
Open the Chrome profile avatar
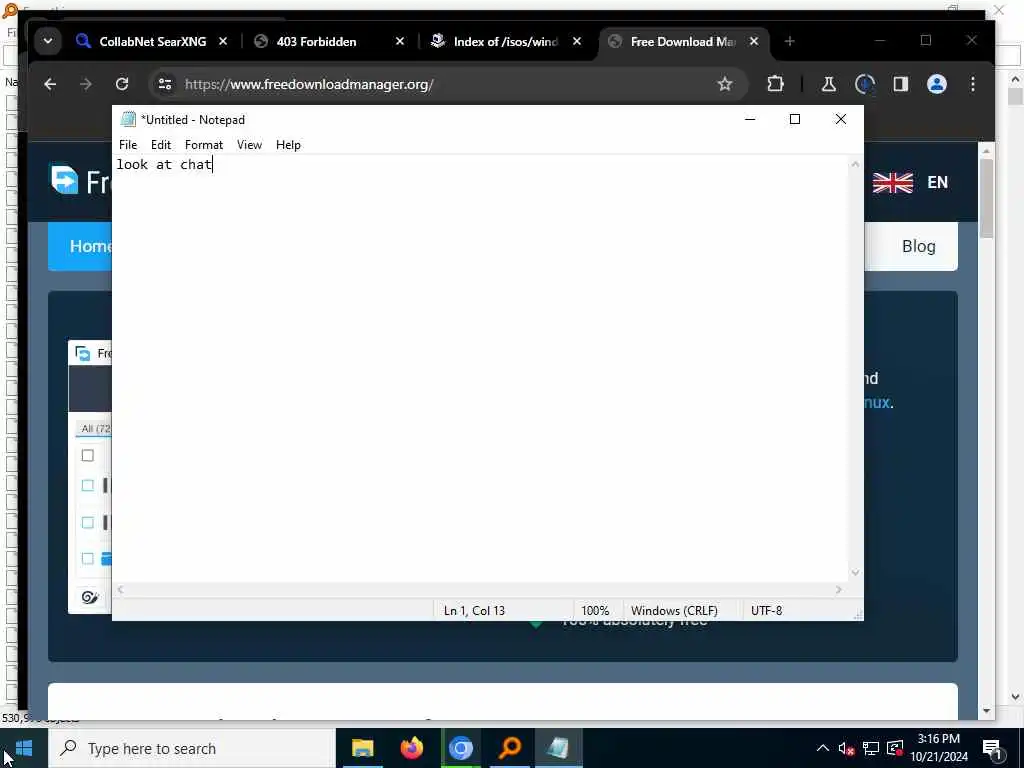click(x=937, y=84)
